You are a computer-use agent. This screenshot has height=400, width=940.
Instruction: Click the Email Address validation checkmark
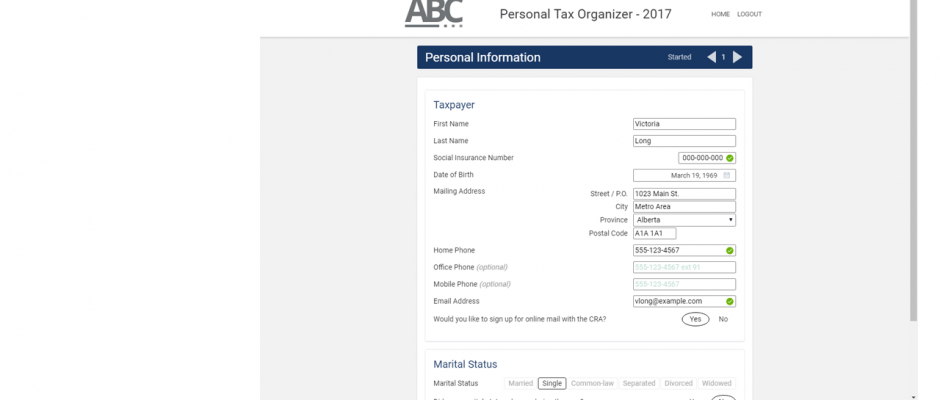tap(730, 301)
